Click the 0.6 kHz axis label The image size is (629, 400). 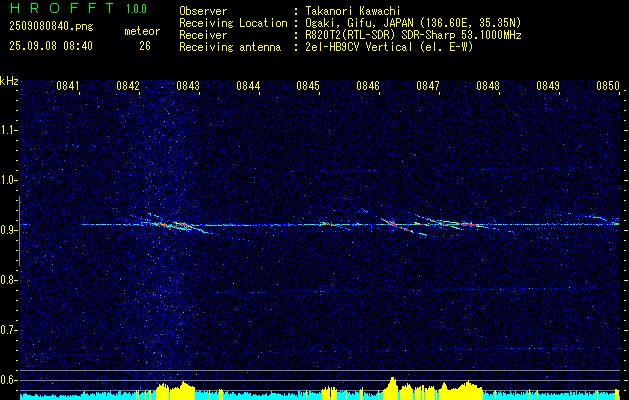click(x=9, y=380)
